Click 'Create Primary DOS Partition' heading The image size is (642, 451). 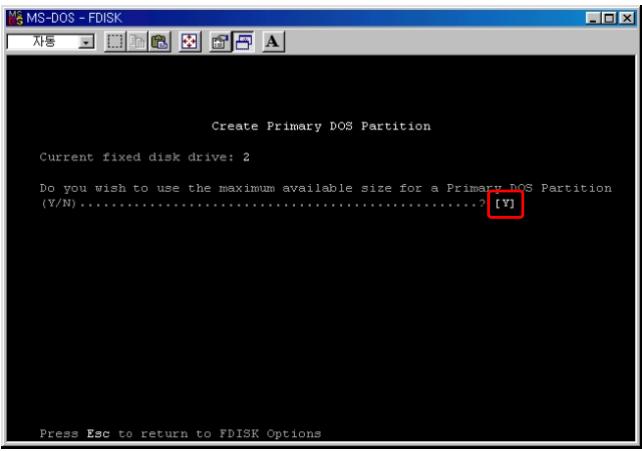coord(321,126)
